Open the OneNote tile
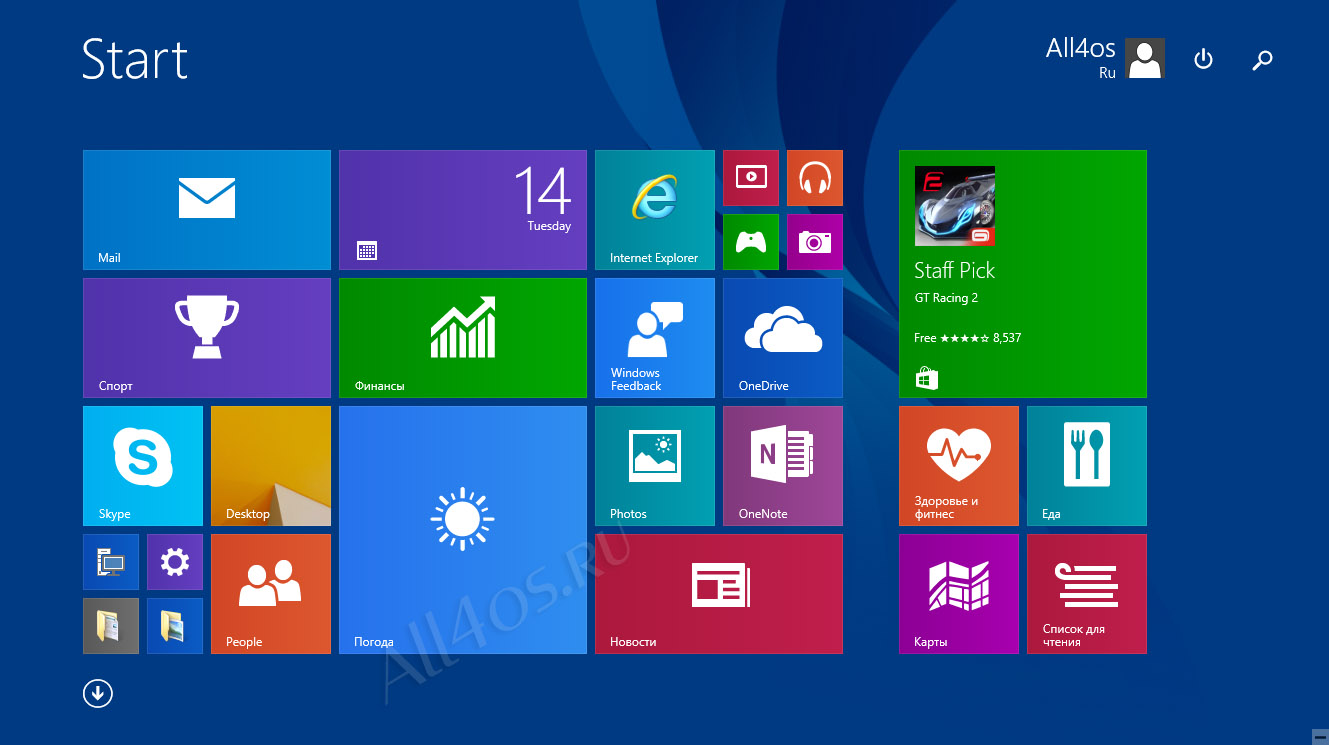The image size is (1329, 745). 782,466
